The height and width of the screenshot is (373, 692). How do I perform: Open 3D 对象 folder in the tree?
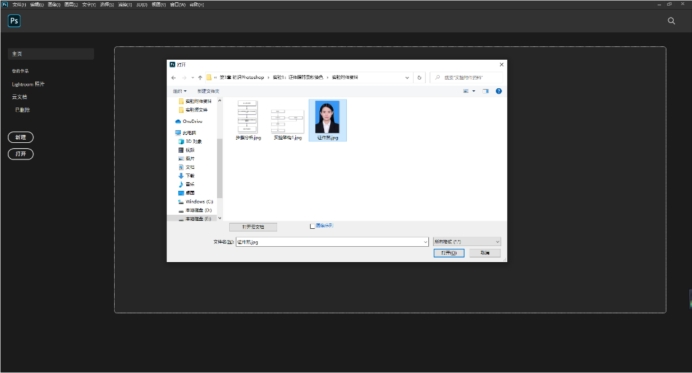(x=190, y=142)
